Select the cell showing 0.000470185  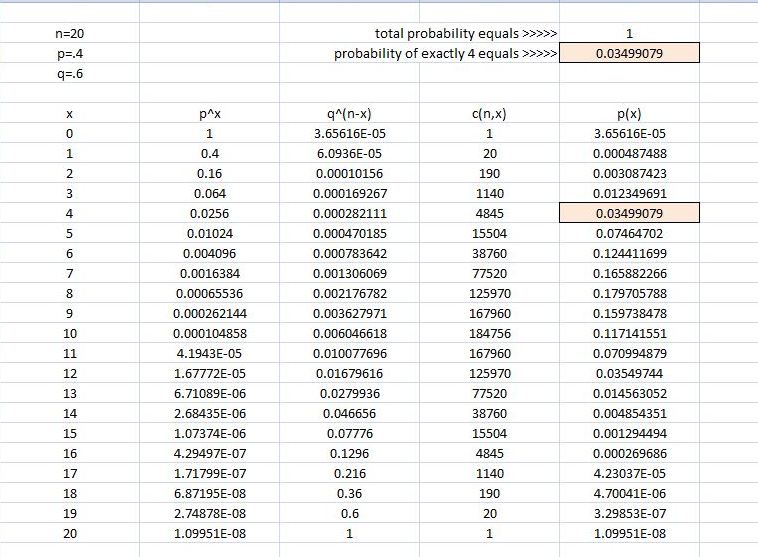350,234
